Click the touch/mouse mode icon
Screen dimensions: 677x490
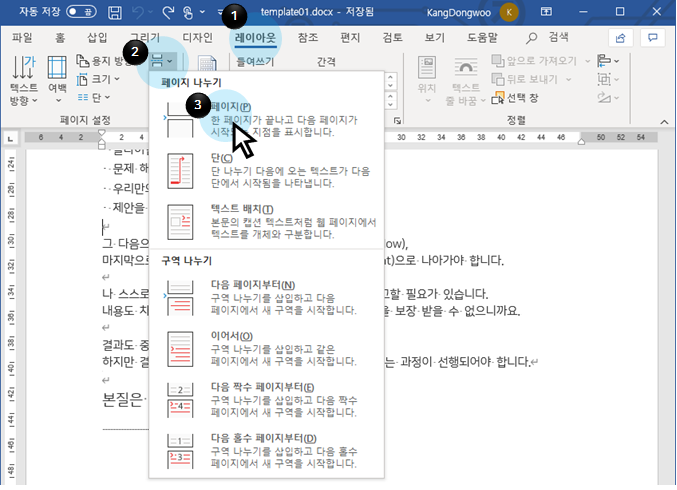[188, 12]
